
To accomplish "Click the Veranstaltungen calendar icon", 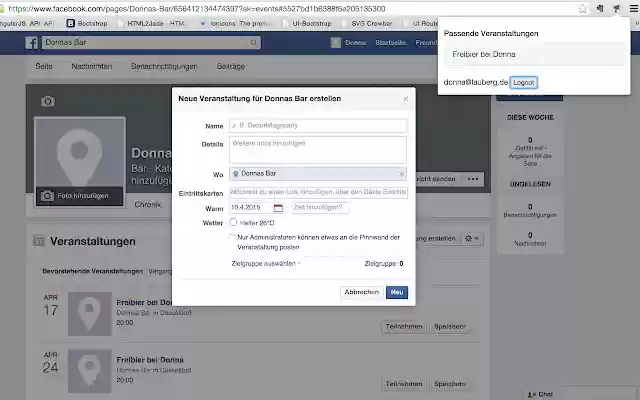I will pos(38,242).
